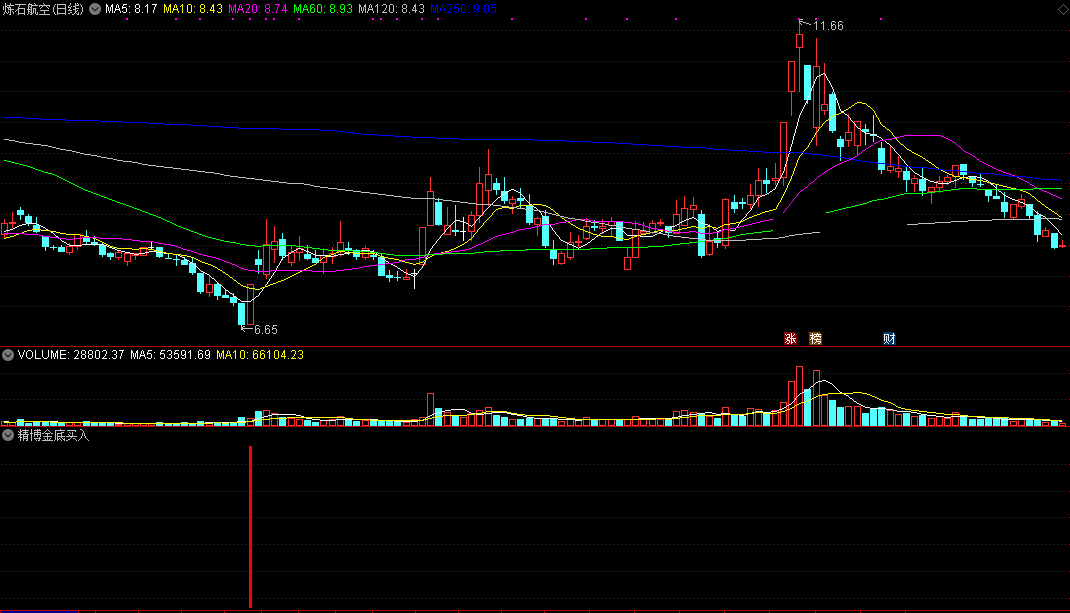Click the red 涨 event marker icon
The image size is (1070, 613).
coord(790,339)
